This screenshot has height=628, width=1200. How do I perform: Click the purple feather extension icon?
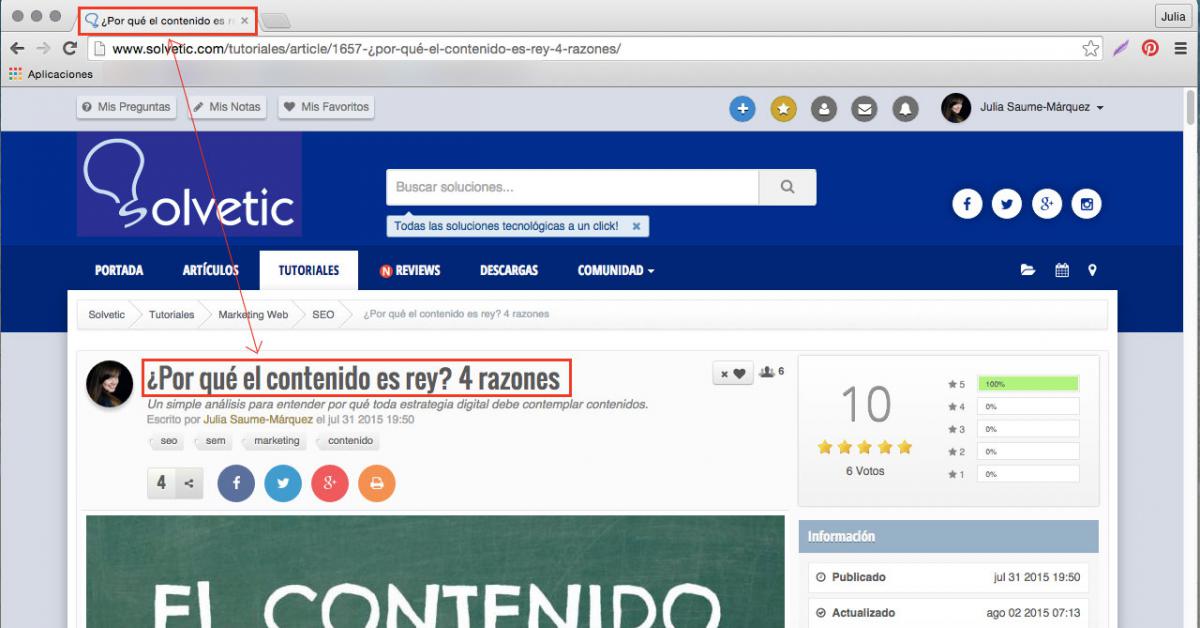(1122, 48)
